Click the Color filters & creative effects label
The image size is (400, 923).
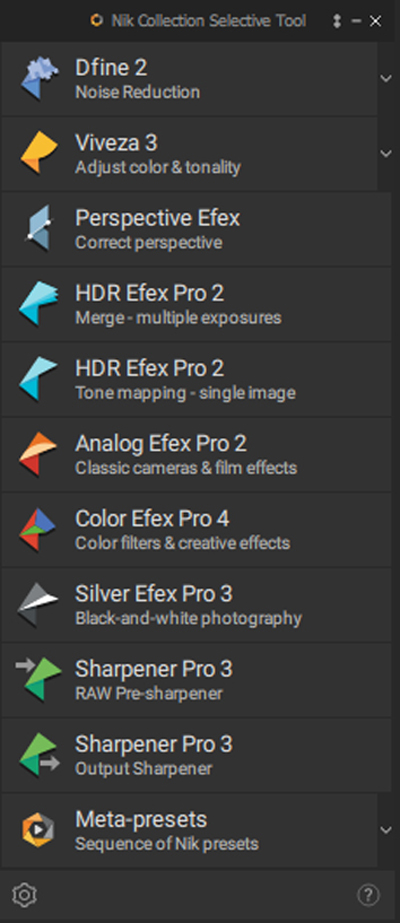pos(182,543)
